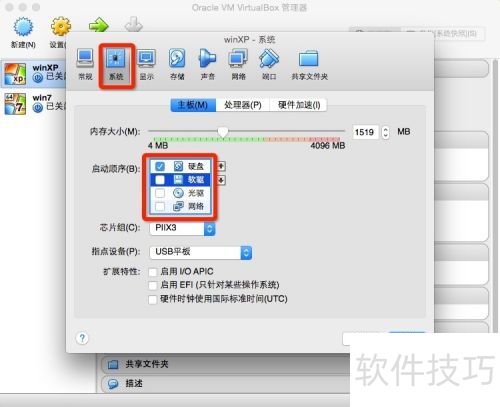Click the memory size 1519 input field
500x407 pixels.
tap(365, 132)
